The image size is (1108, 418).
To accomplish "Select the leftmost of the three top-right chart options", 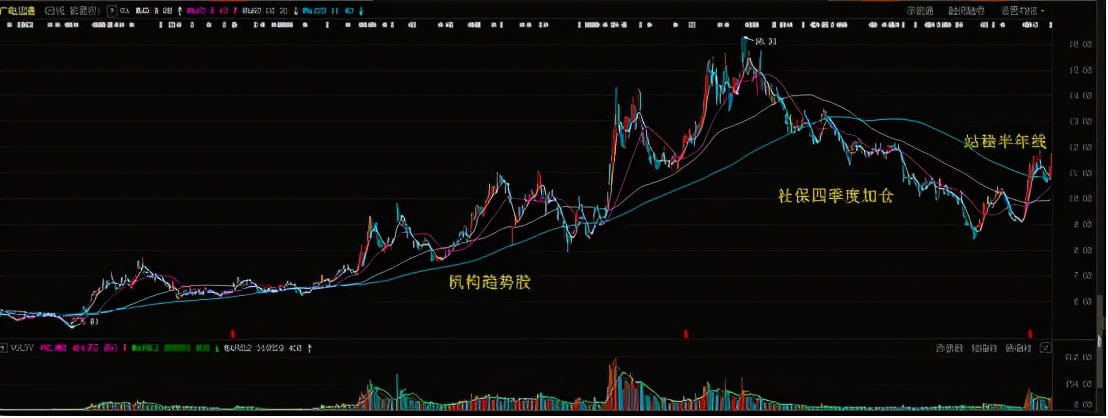I will coord(918,10).
